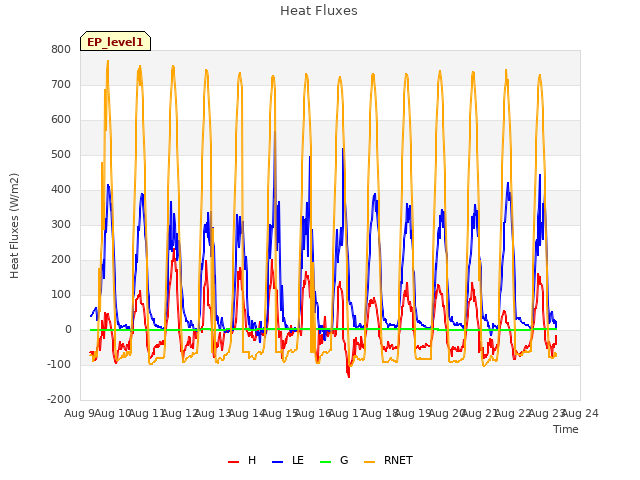Click the Aug 12 x-axis date label
Image resolution: width=640 pixels, height=480 pixels.
tap(180, 413)
